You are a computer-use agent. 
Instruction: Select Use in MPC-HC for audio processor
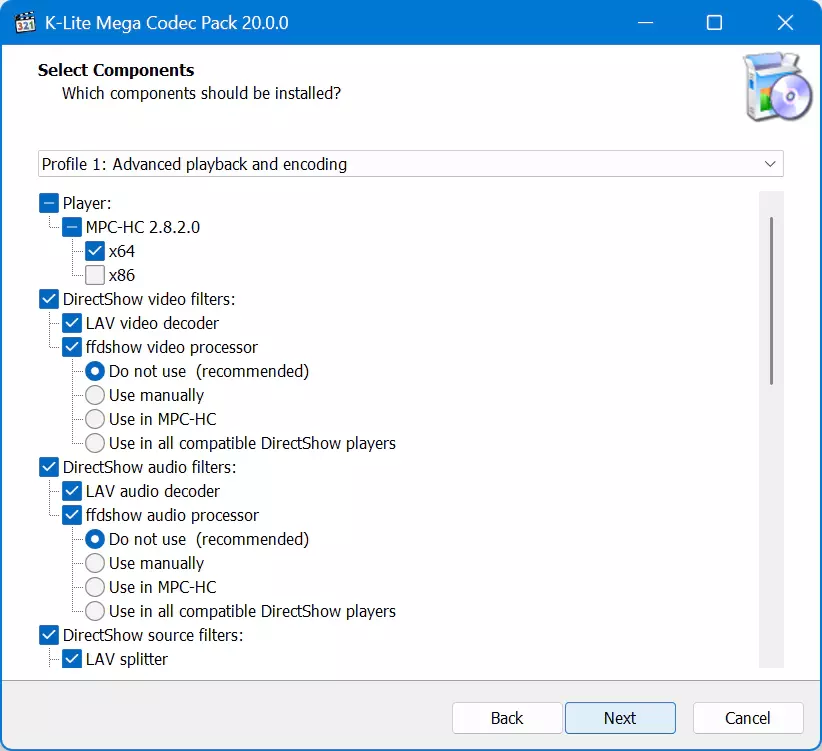coord(95,587)
